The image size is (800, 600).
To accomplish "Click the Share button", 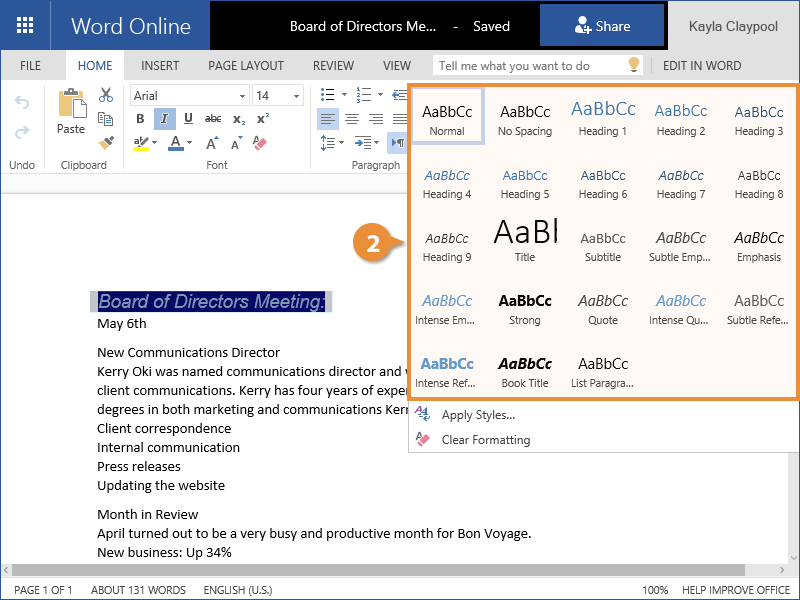I will point(602,26).
